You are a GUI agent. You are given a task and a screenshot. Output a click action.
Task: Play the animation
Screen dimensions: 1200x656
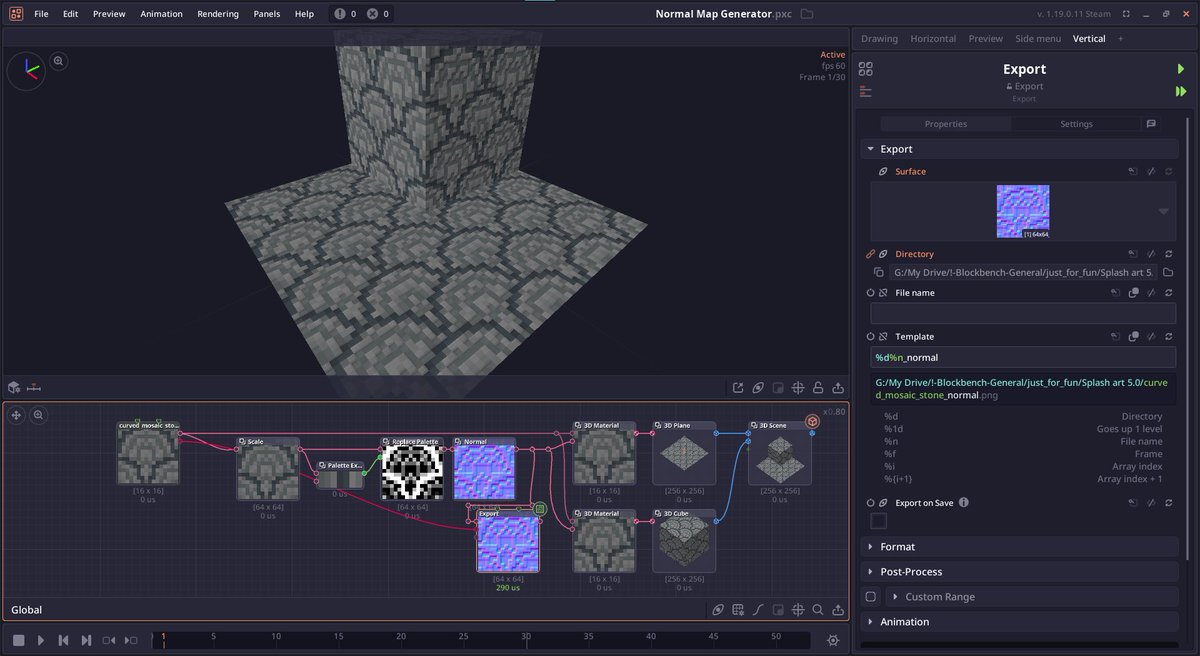click(x=41, y=640)
